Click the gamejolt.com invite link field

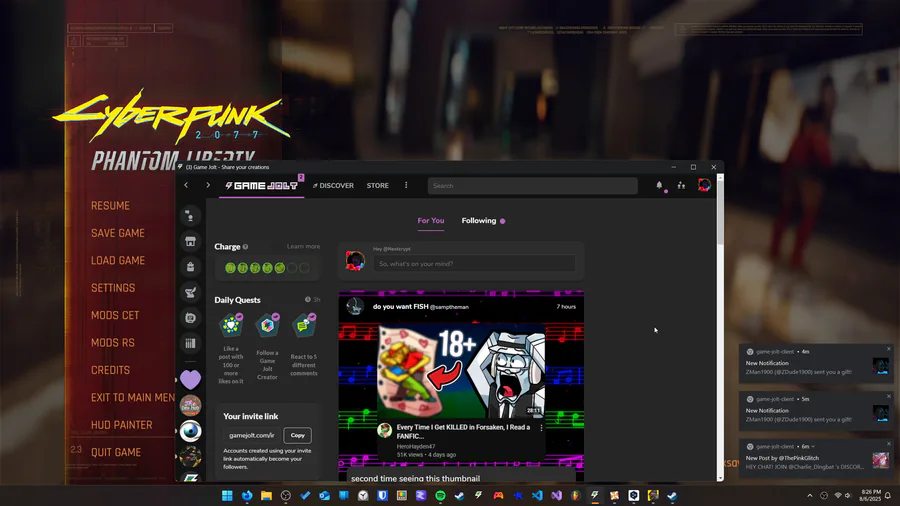tap(251, 435)
